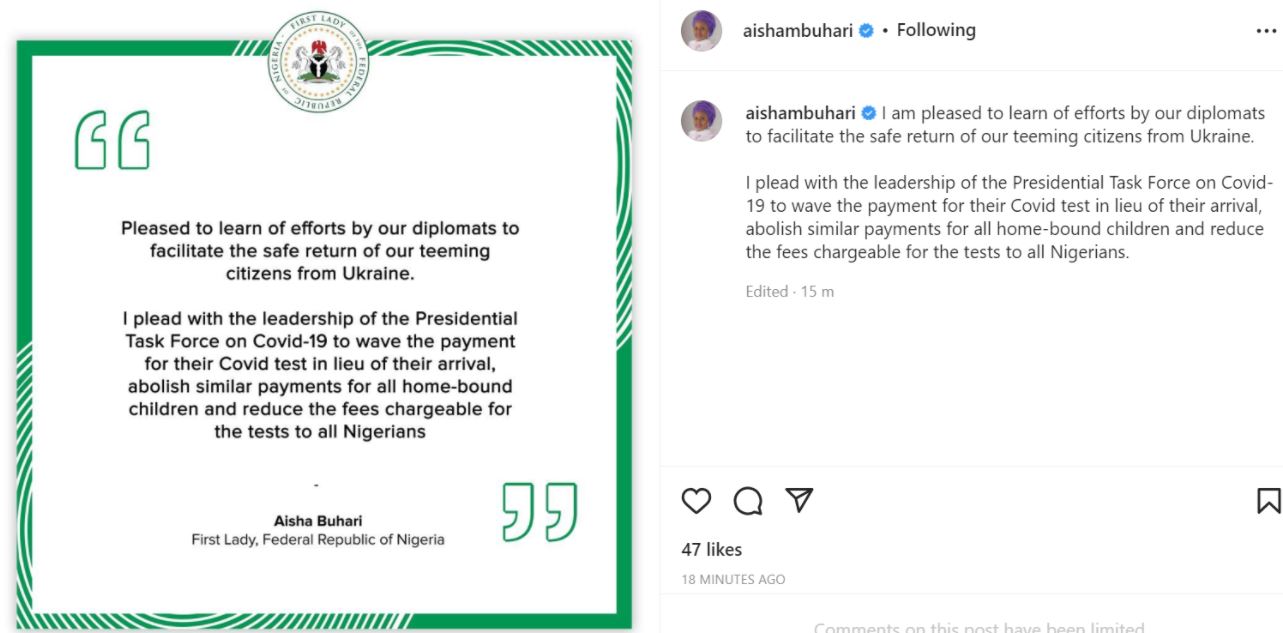Viewport: 1283px width, 633px height.
Task: View who liked via 47 likes
Action: (x=711, y=549)
